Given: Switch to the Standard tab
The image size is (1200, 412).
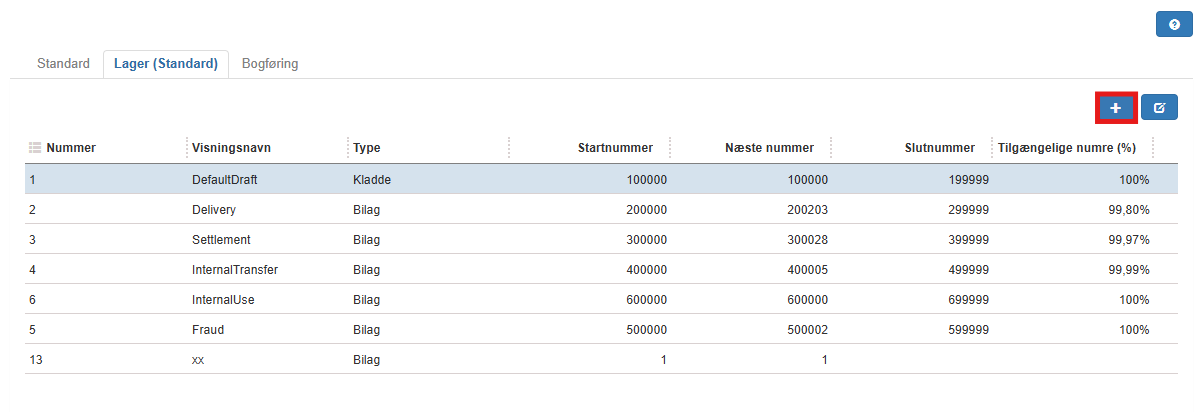Looking at the screenshot, I should click(x=63, y=63).
